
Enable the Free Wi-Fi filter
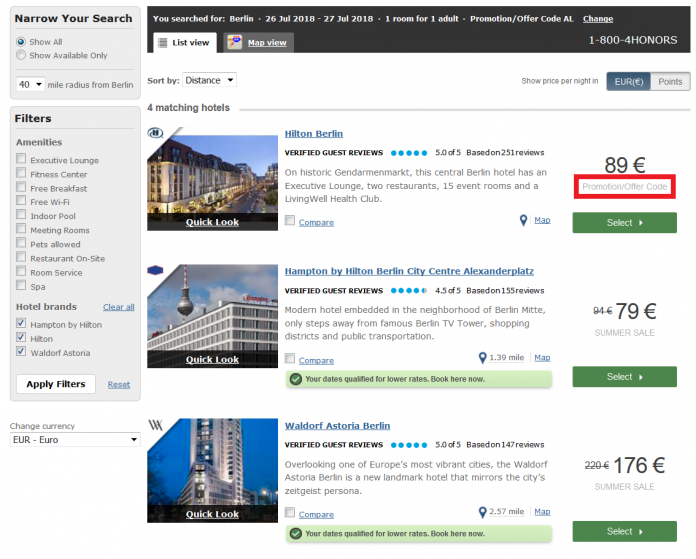[21, 200]
